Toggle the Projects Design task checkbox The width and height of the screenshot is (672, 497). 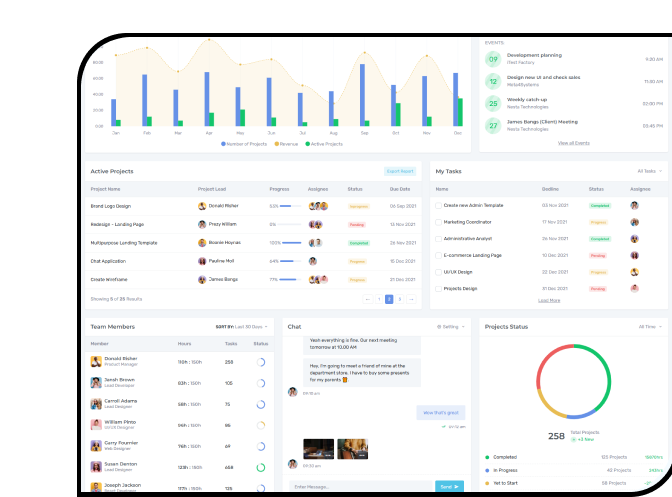click(437, 288)
